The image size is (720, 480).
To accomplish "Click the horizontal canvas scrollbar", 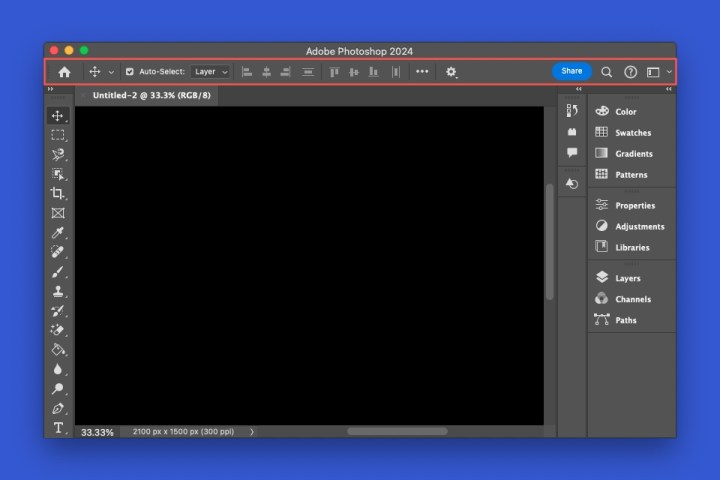I will [x=397, y=431].
